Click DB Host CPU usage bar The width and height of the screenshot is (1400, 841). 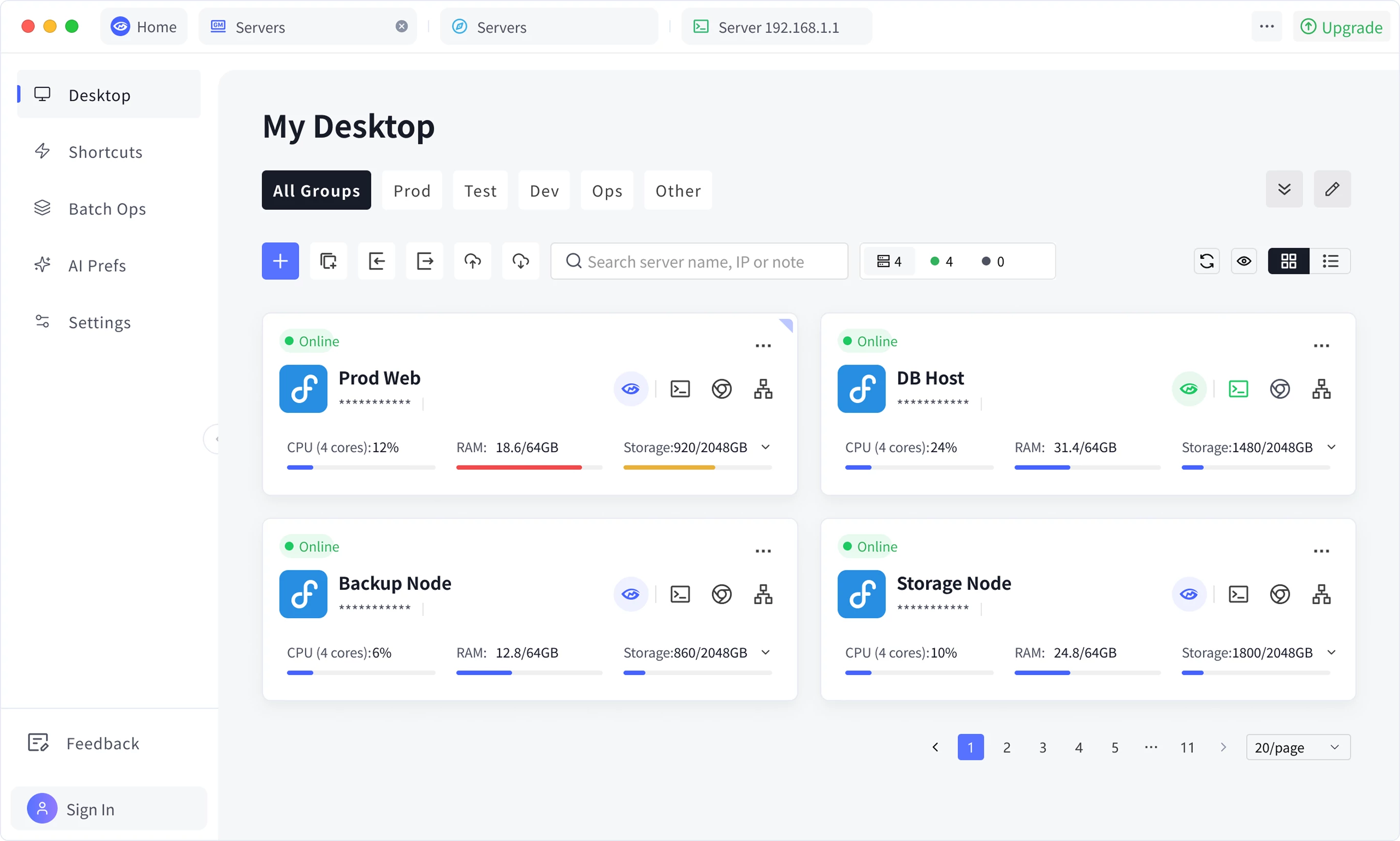pos(920,468)
